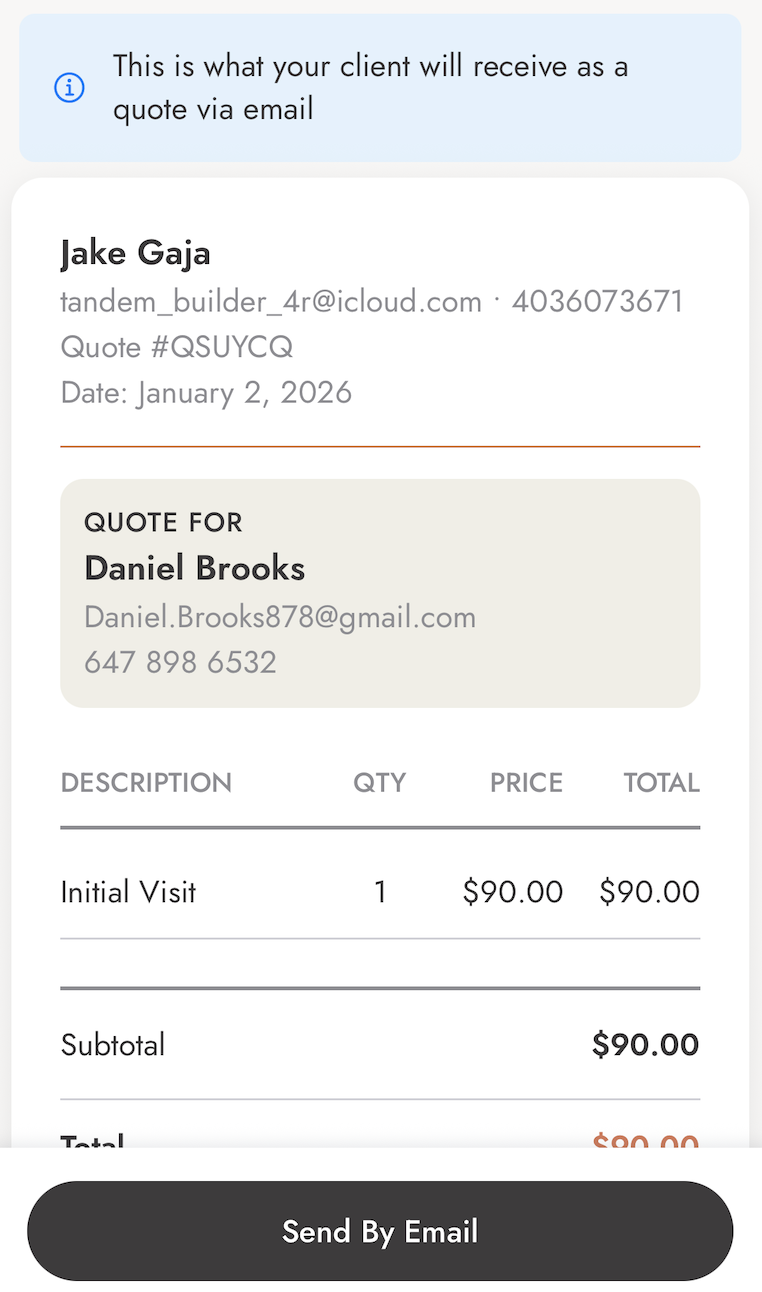Select the Daniel Brooks client name

pyautogui.click(x=195, y=568)
